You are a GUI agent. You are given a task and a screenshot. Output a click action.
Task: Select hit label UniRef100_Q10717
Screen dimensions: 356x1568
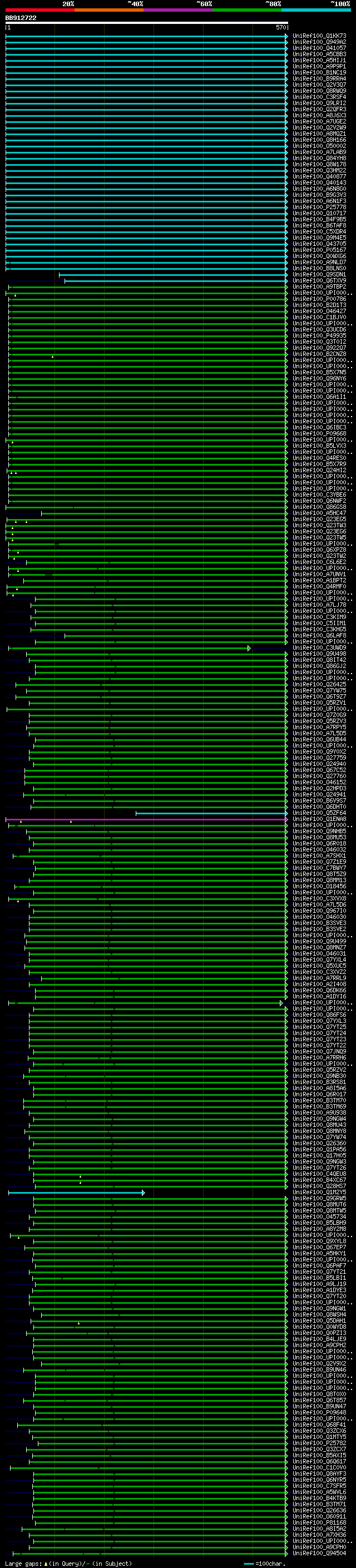(x=319, y=213)
